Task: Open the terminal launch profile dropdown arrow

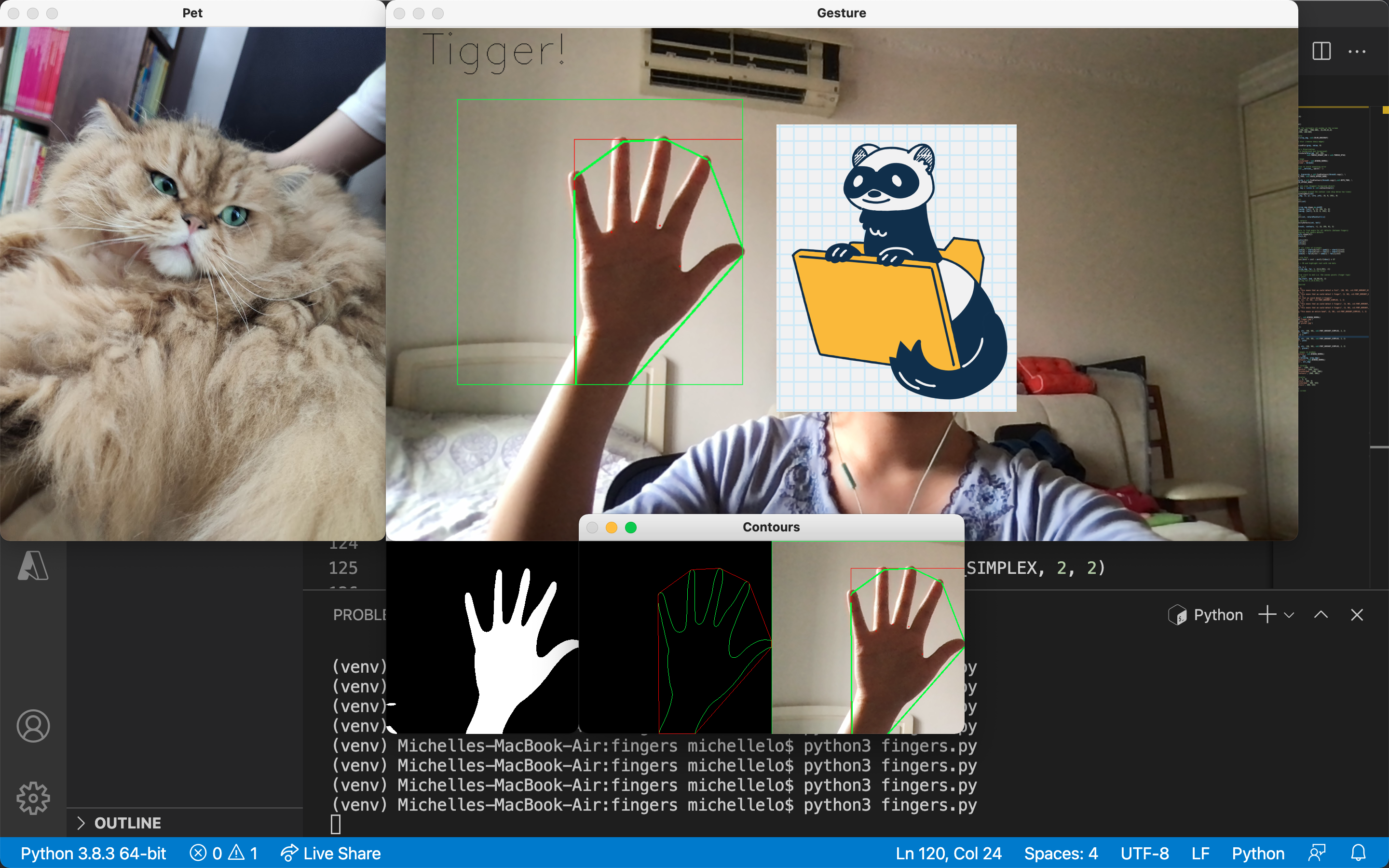Action: click(1289, 615)
